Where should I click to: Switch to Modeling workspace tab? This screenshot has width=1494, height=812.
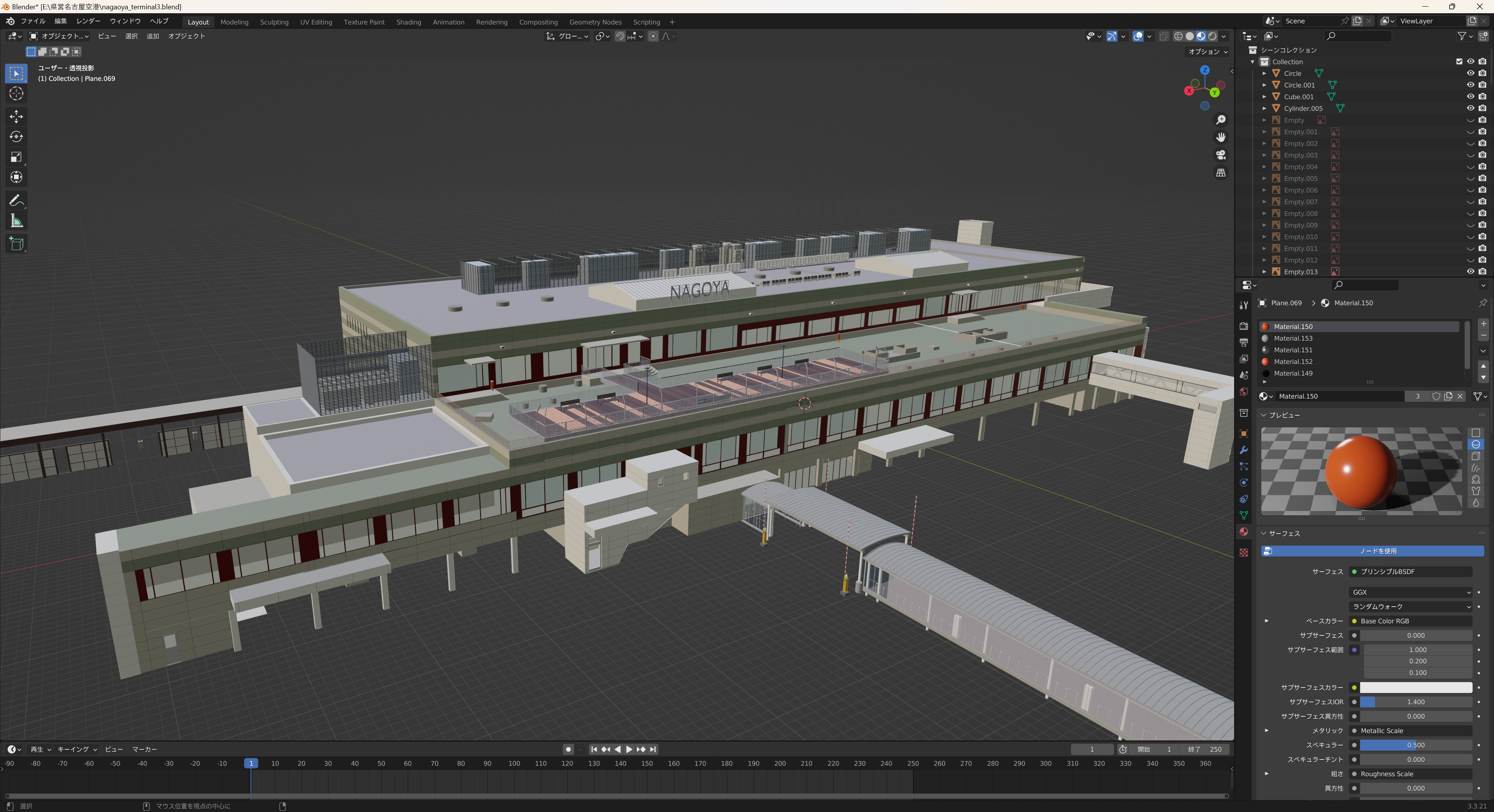[234, 22]
